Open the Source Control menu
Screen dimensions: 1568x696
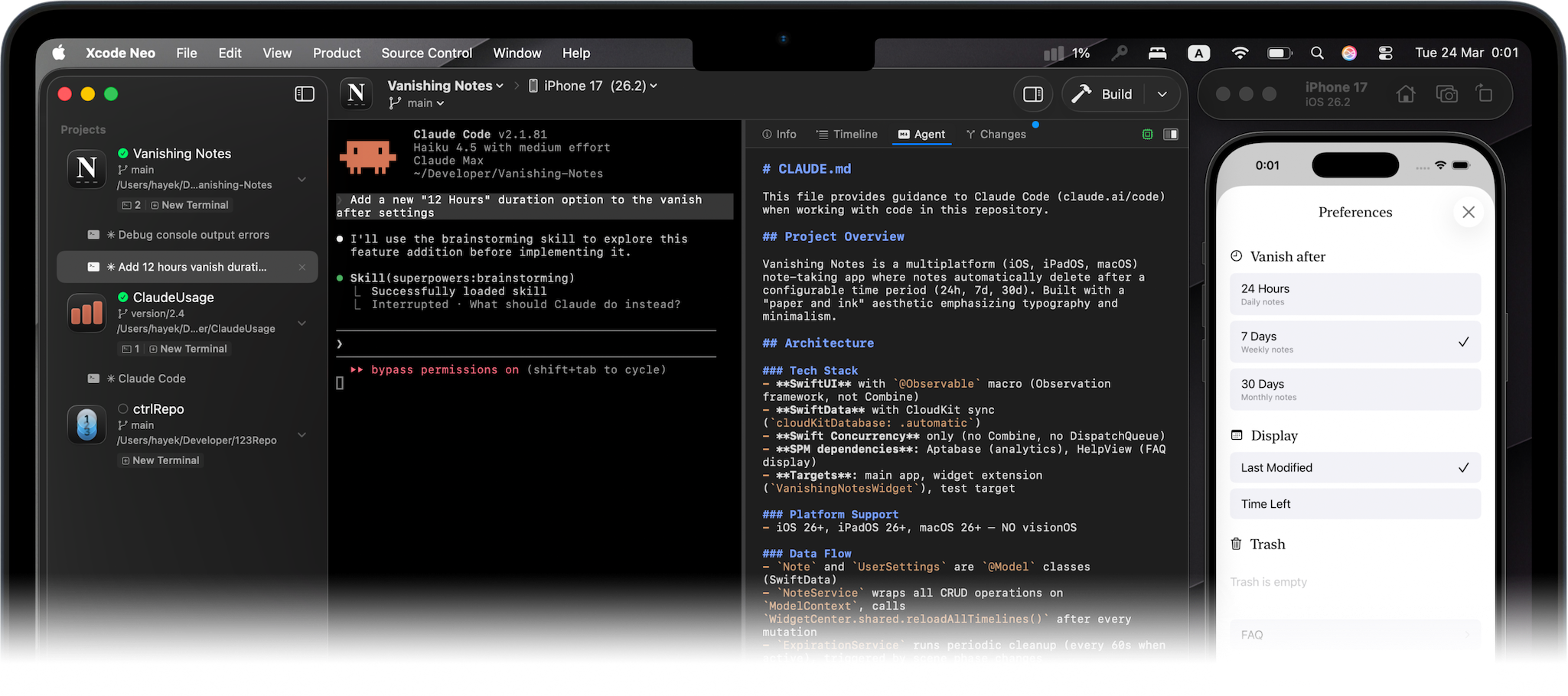(x=426, y=53)
